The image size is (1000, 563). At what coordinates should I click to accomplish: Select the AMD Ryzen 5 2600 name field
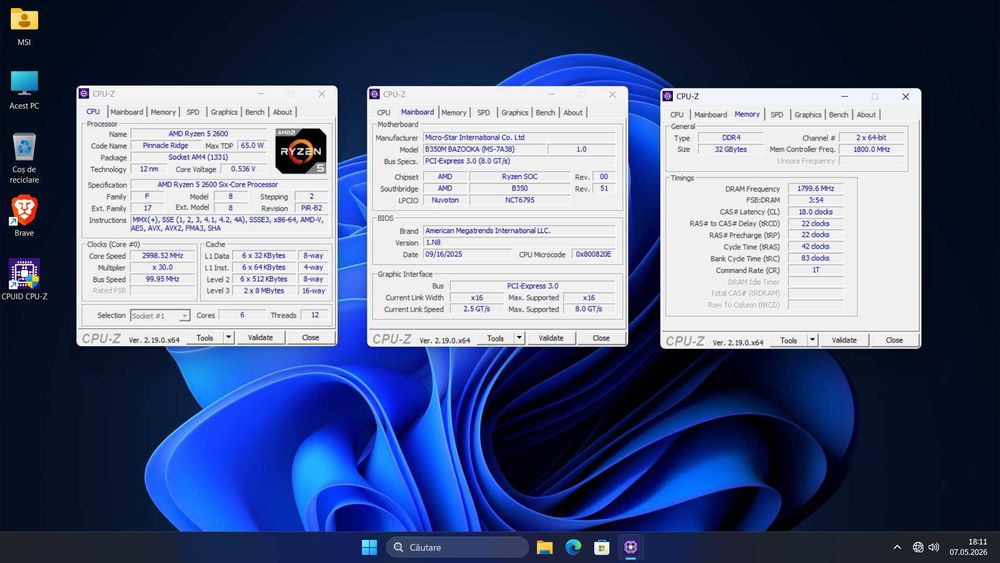198,134
